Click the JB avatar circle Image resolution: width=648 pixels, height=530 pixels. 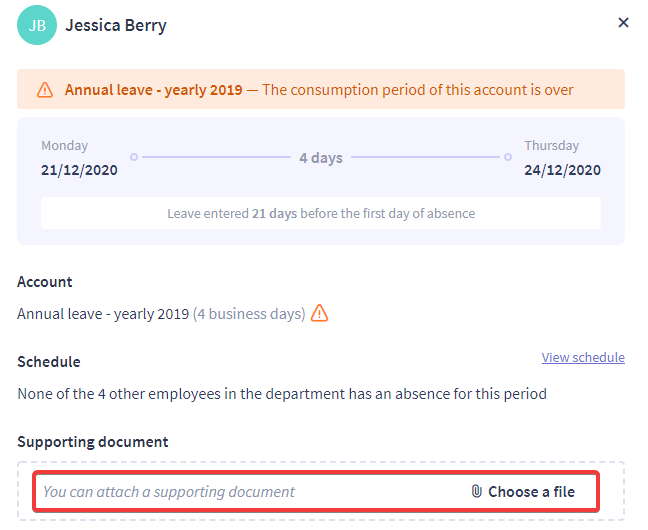pyautogui.click(x=37, y=25)
